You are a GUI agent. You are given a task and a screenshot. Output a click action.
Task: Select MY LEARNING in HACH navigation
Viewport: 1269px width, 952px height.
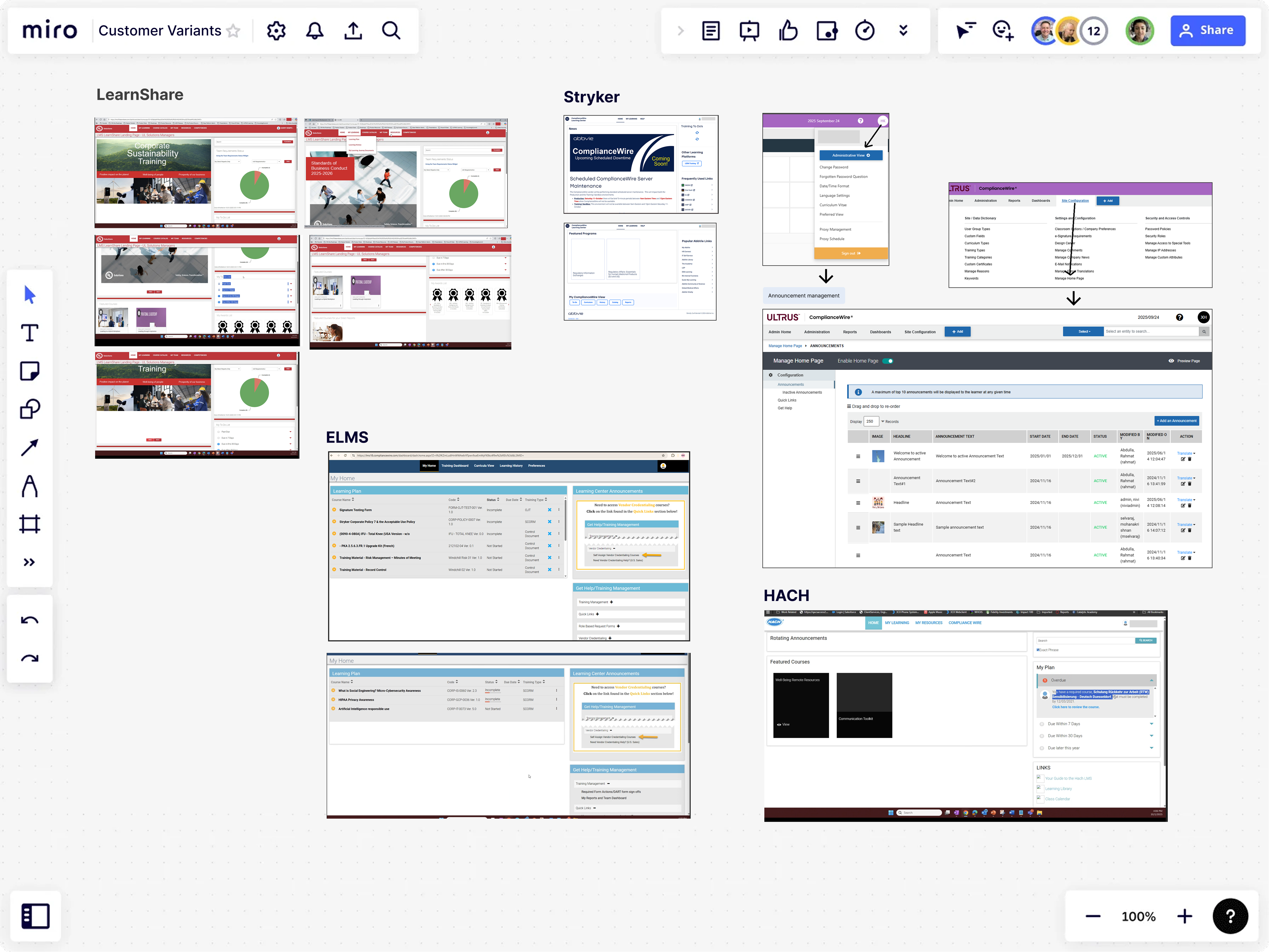point(897,622)
